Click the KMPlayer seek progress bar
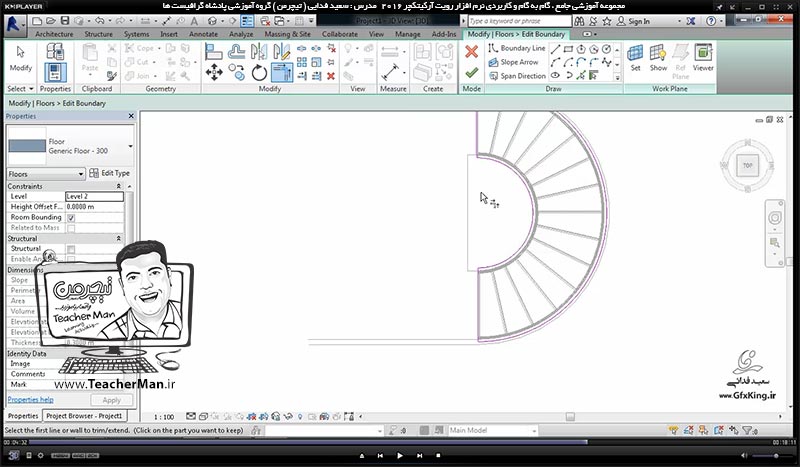 [398, 442]
